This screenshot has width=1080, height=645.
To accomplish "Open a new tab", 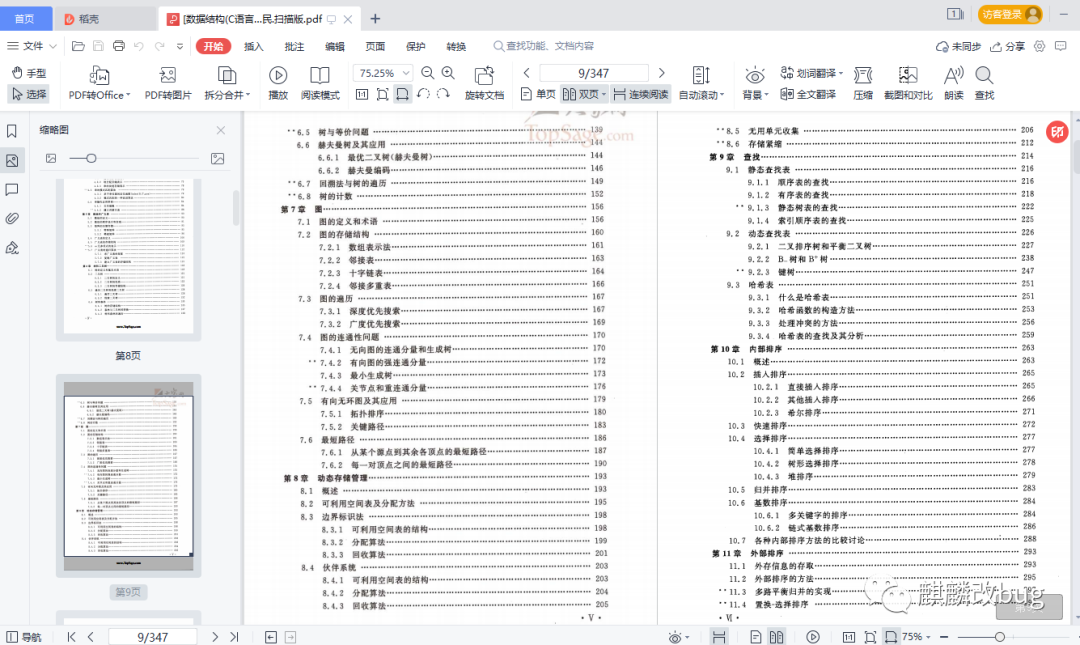I will (x=375, y=19).
